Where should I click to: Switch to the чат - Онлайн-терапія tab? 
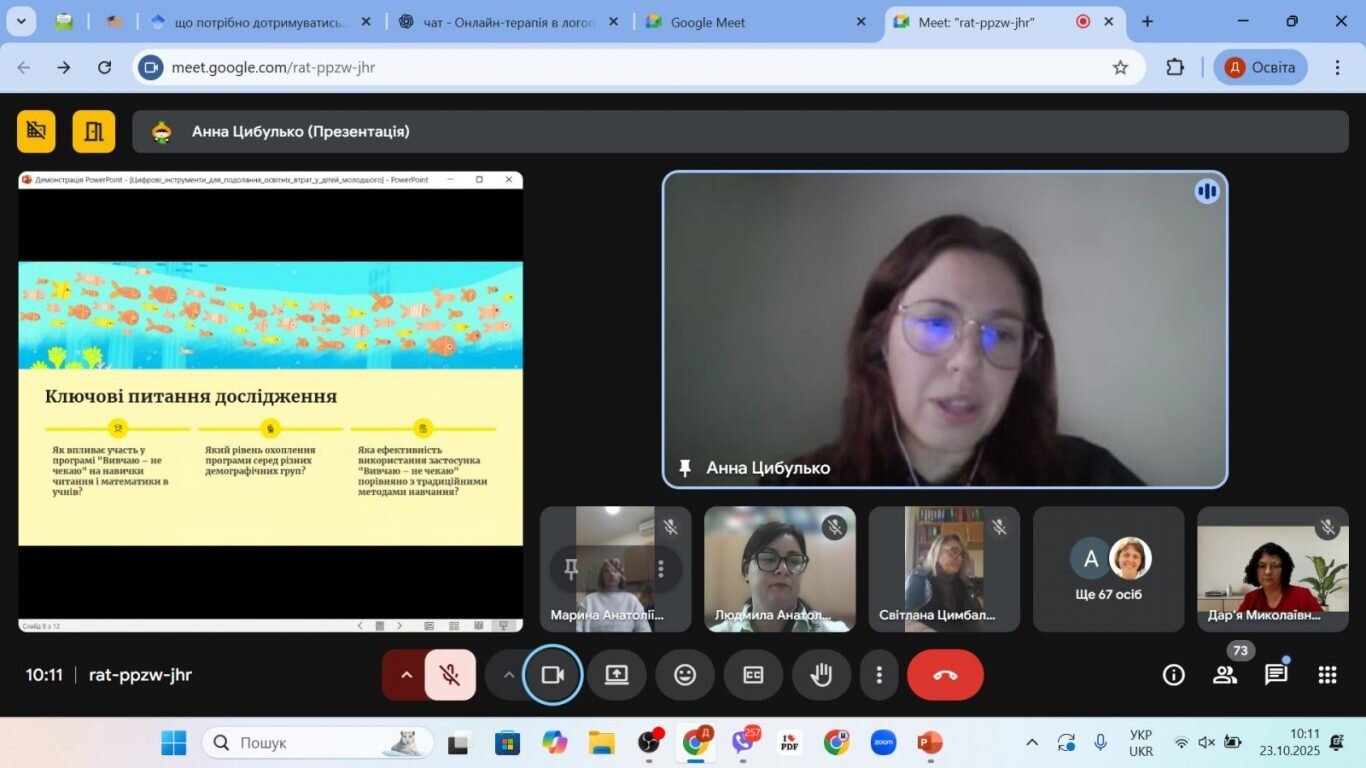(x=509, y=22)
